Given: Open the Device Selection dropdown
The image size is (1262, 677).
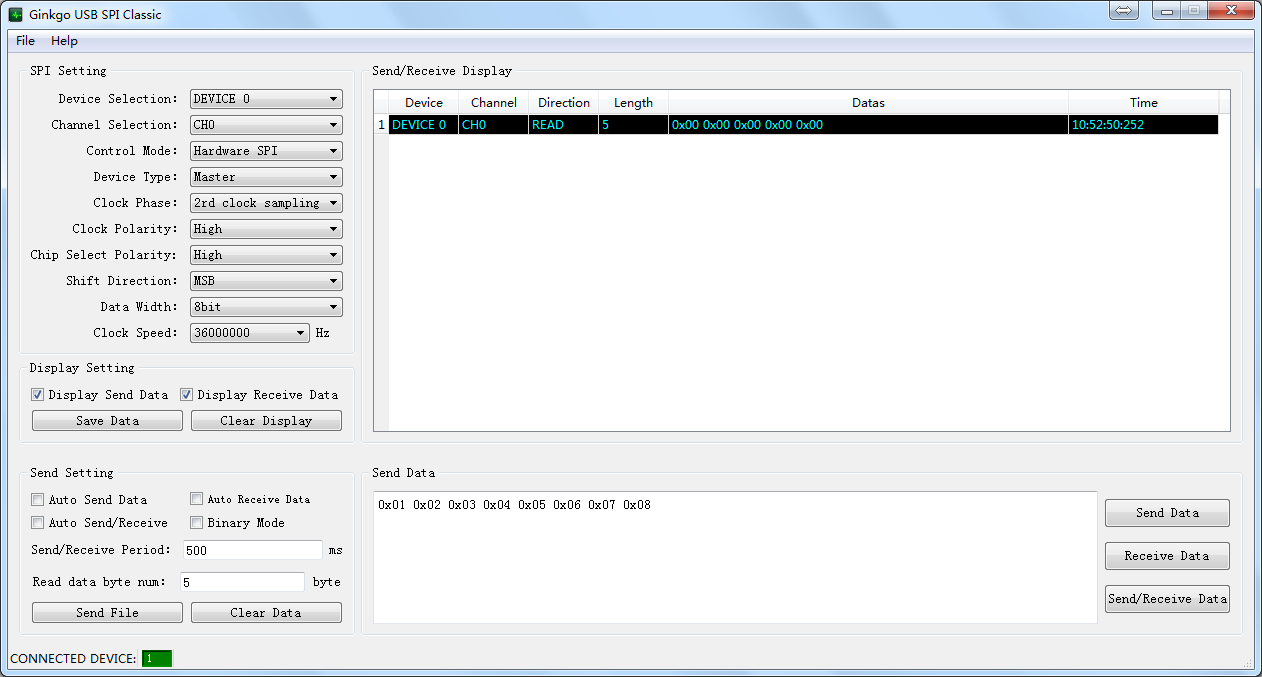Looking at the screenshot, I should [x=266, y=99].
